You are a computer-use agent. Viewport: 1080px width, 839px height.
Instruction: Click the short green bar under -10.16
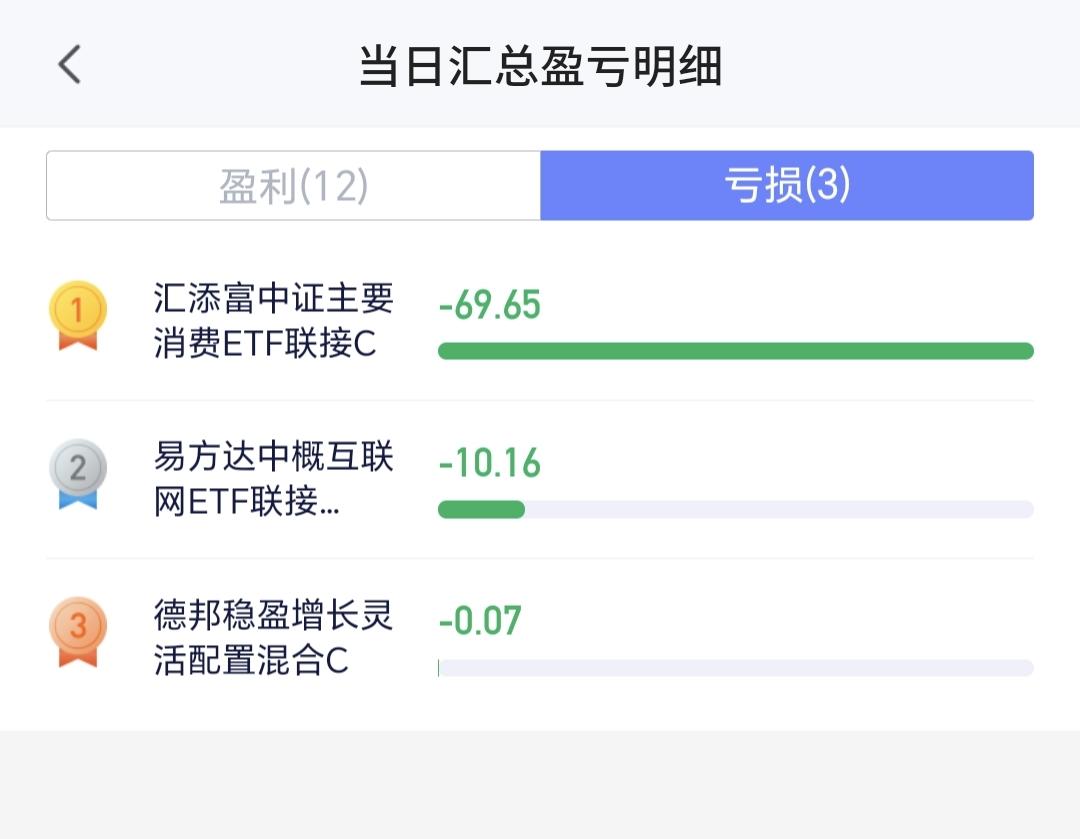coord(481,509)
